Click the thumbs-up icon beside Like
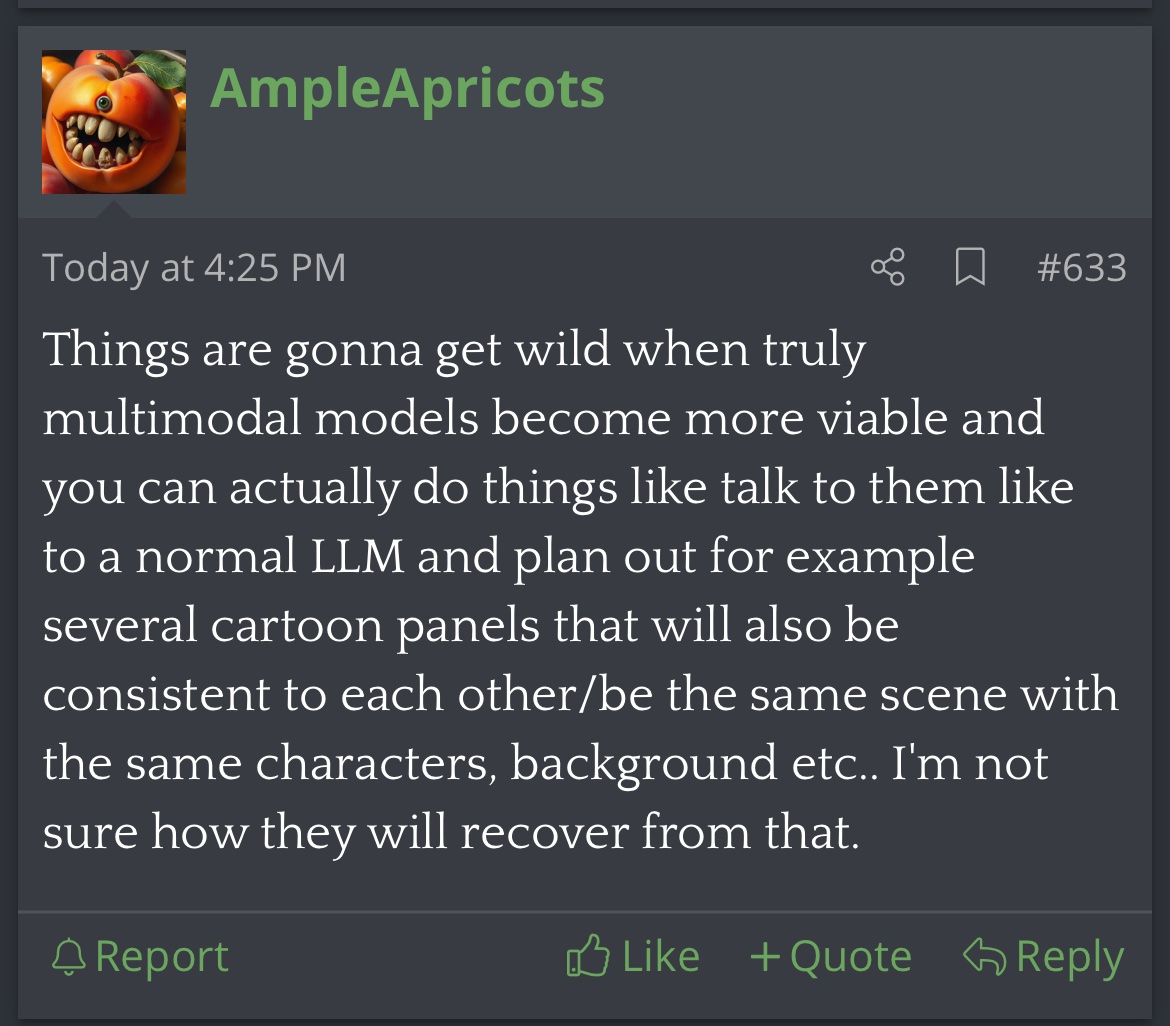The height and width of the screenshot is (1026, 1170). point(587,957)
